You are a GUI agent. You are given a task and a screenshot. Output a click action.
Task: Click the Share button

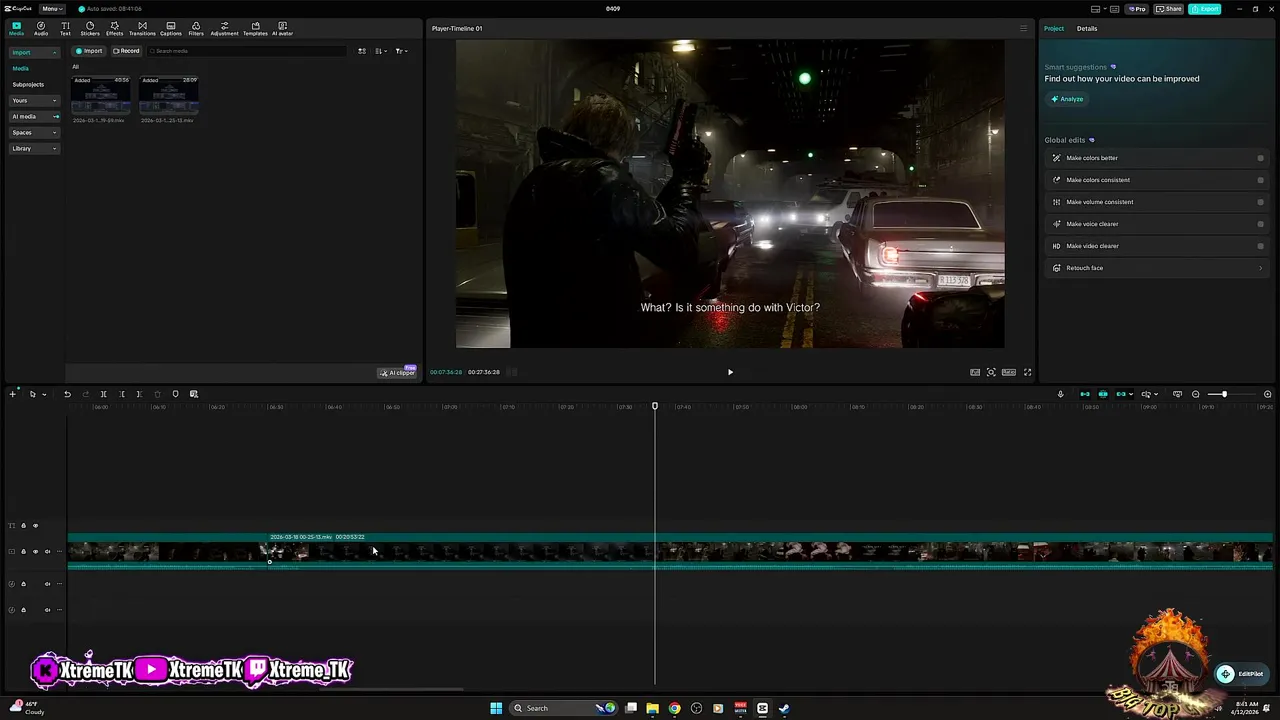pos(1169,9)
